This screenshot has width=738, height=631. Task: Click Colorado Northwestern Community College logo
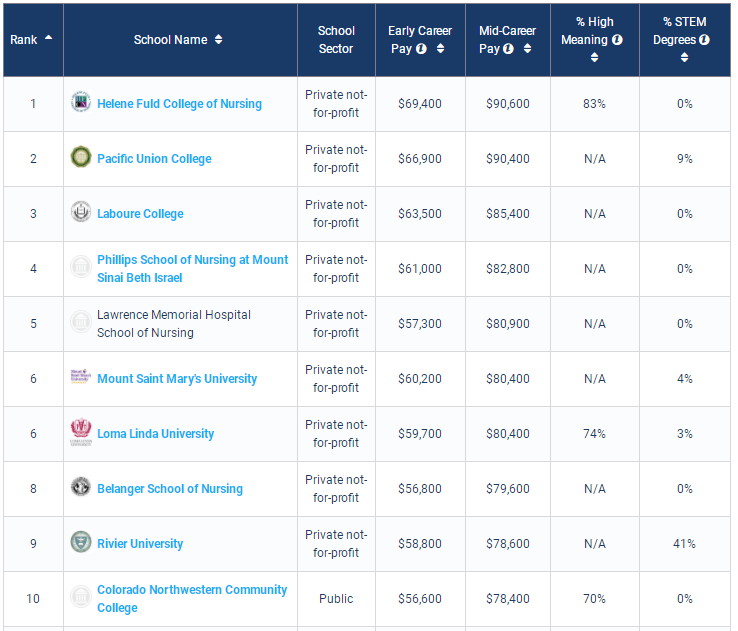point(81,597)
